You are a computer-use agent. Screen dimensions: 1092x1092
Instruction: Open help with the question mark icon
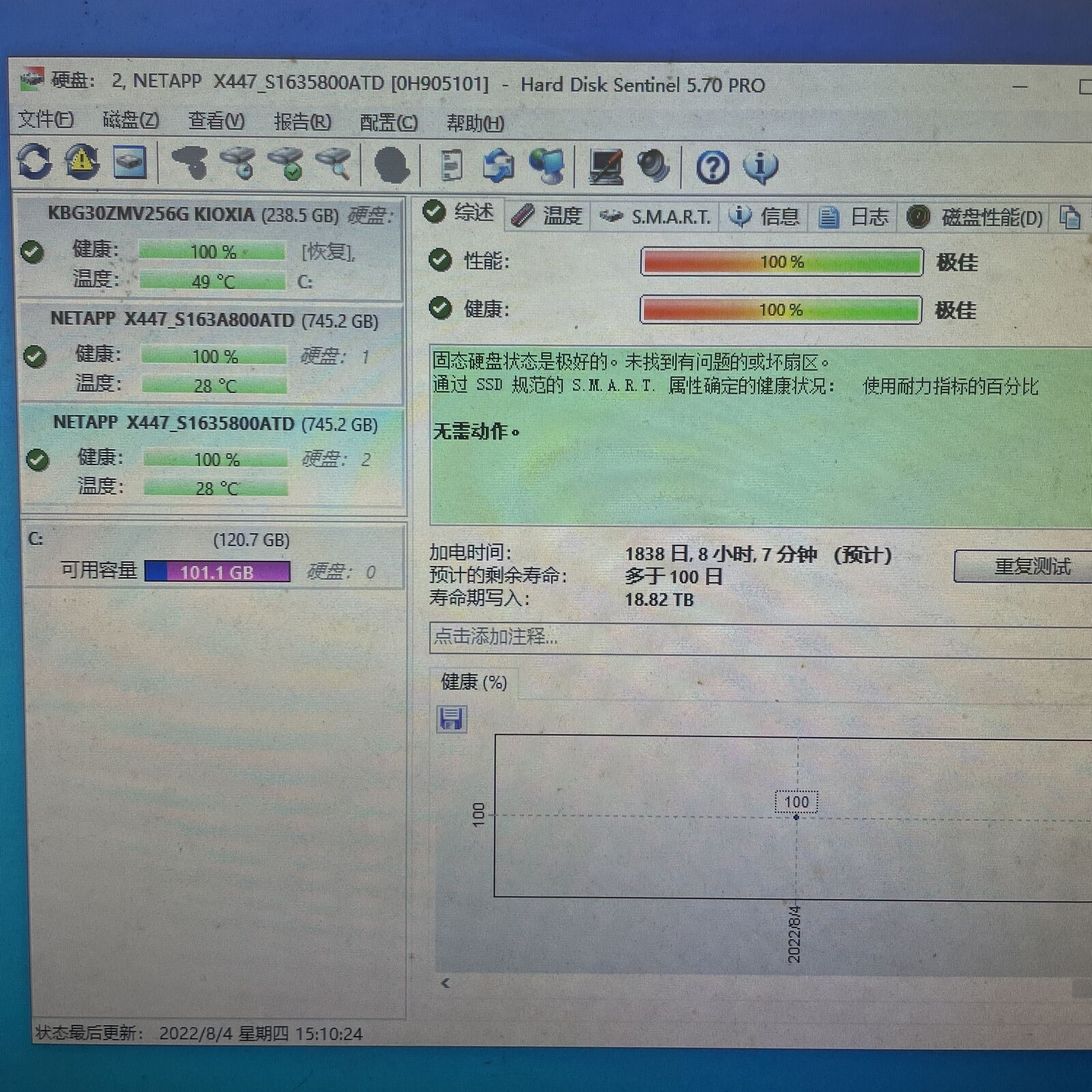pos(713,167)
